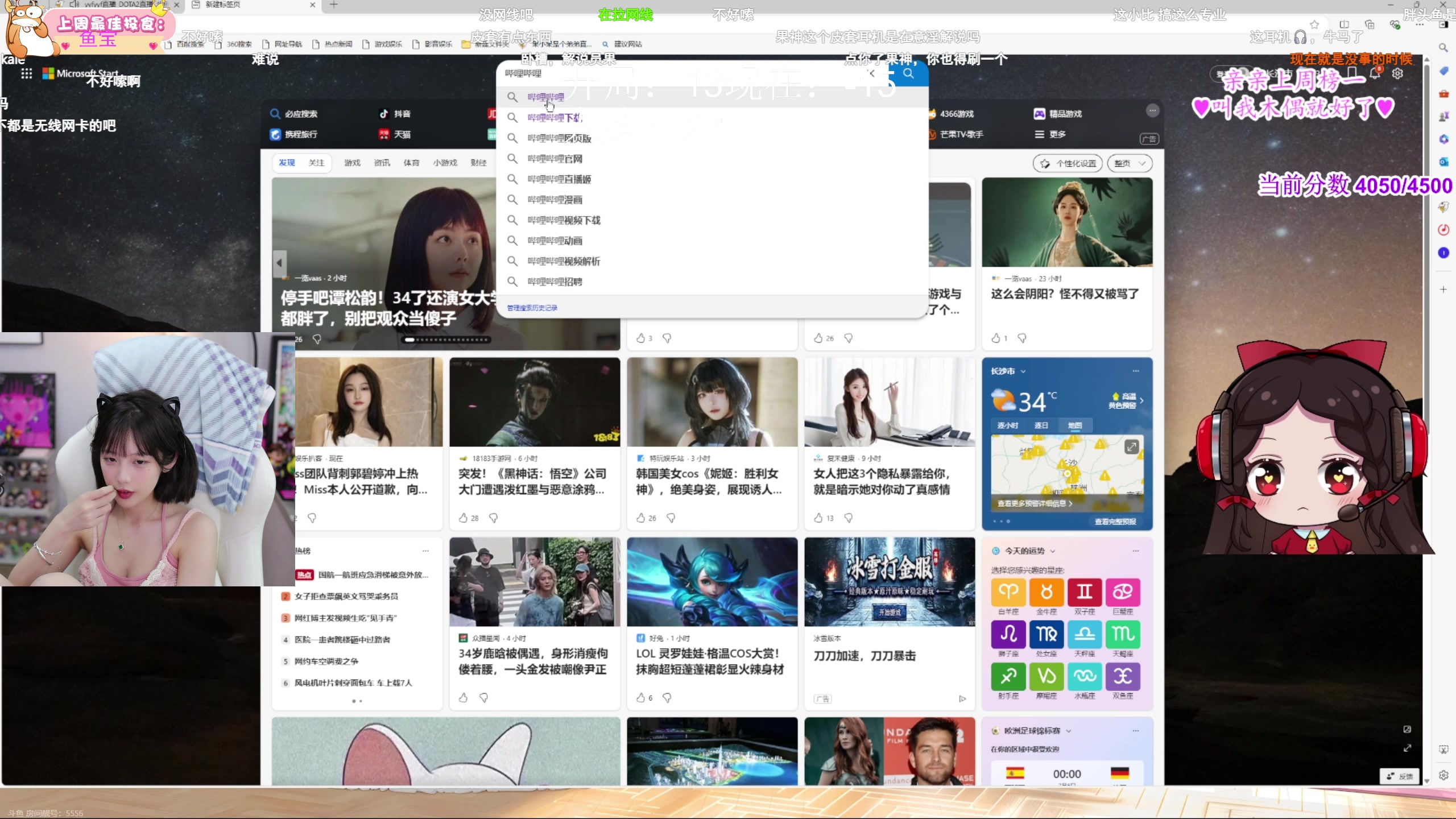This screenshot has height=819, width=1456.
Task: Switch to the 关注 feed tab
Action: click(x=316, y=163)
